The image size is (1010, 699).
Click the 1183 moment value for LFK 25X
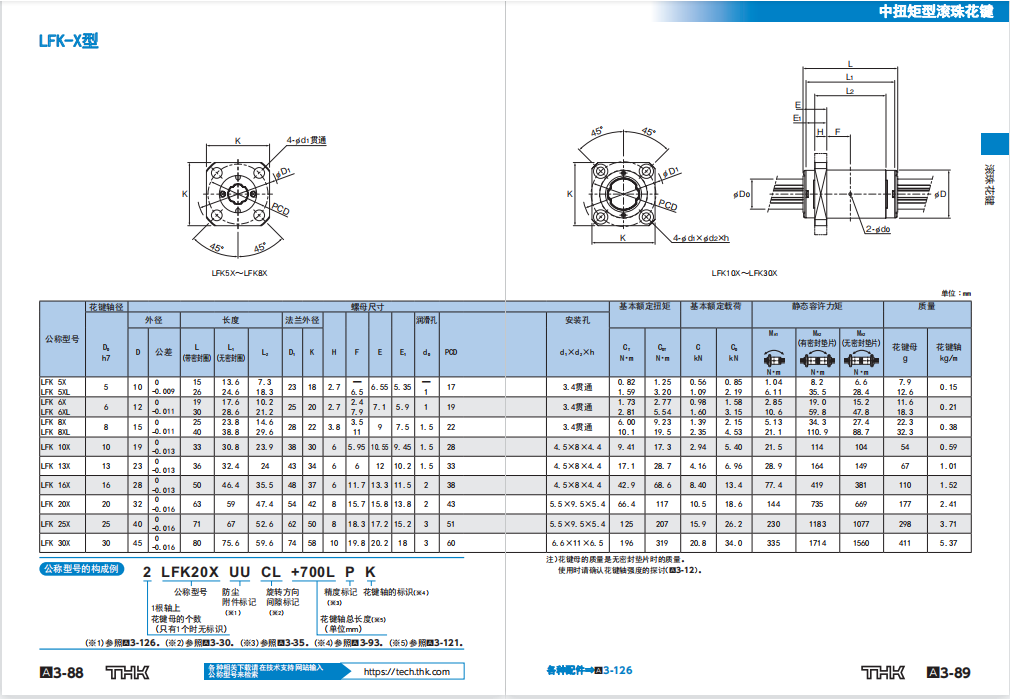[x=817, y=524]
